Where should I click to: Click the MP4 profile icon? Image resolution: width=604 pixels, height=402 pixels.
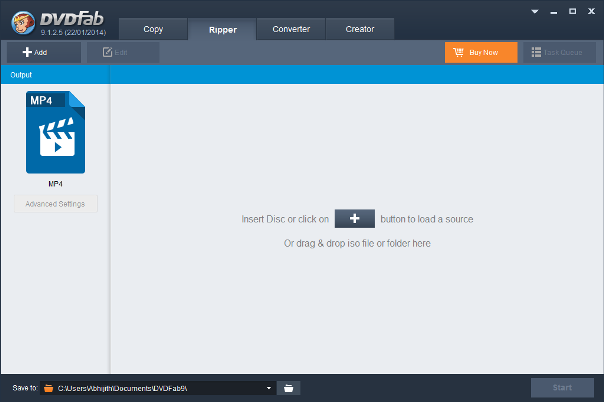(x=55, y=132)
